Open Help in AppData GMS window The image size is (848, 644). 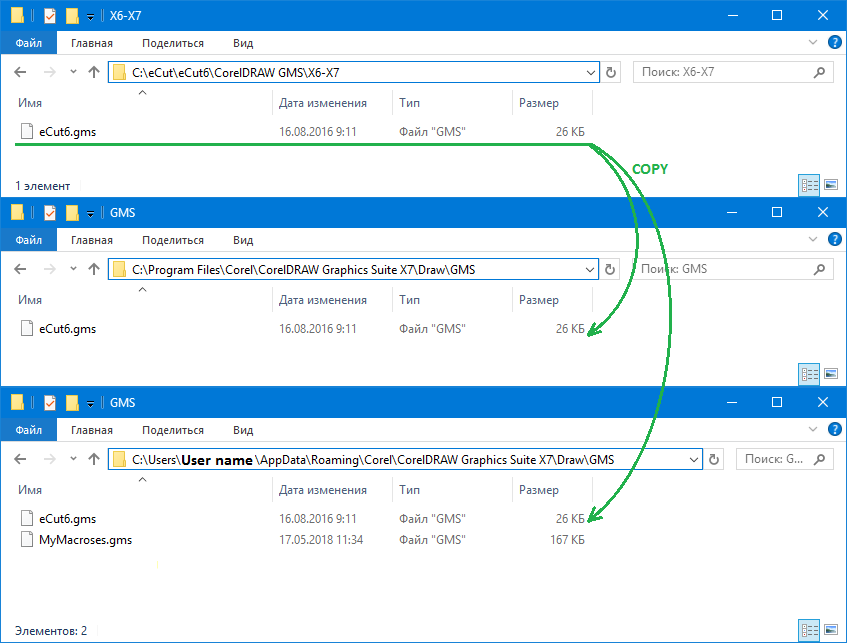(x=834, y=429)
